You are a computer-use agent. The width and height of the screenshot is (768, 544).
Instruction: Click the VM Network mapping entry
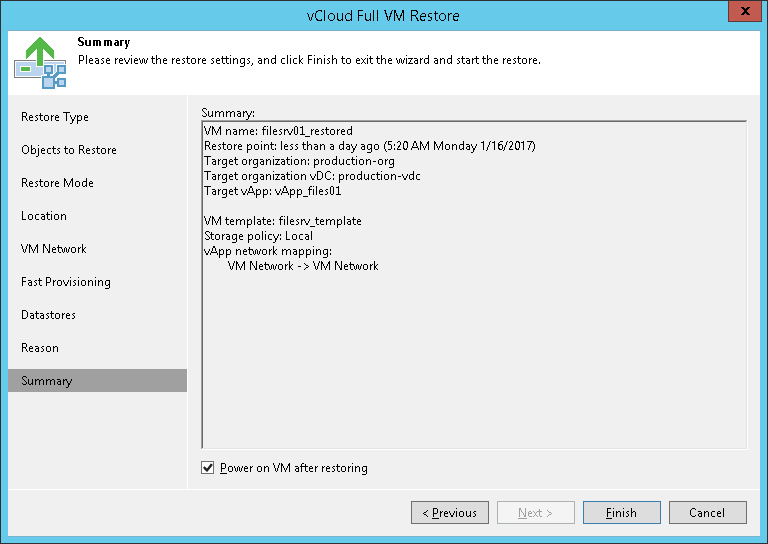tap(303, 266)
